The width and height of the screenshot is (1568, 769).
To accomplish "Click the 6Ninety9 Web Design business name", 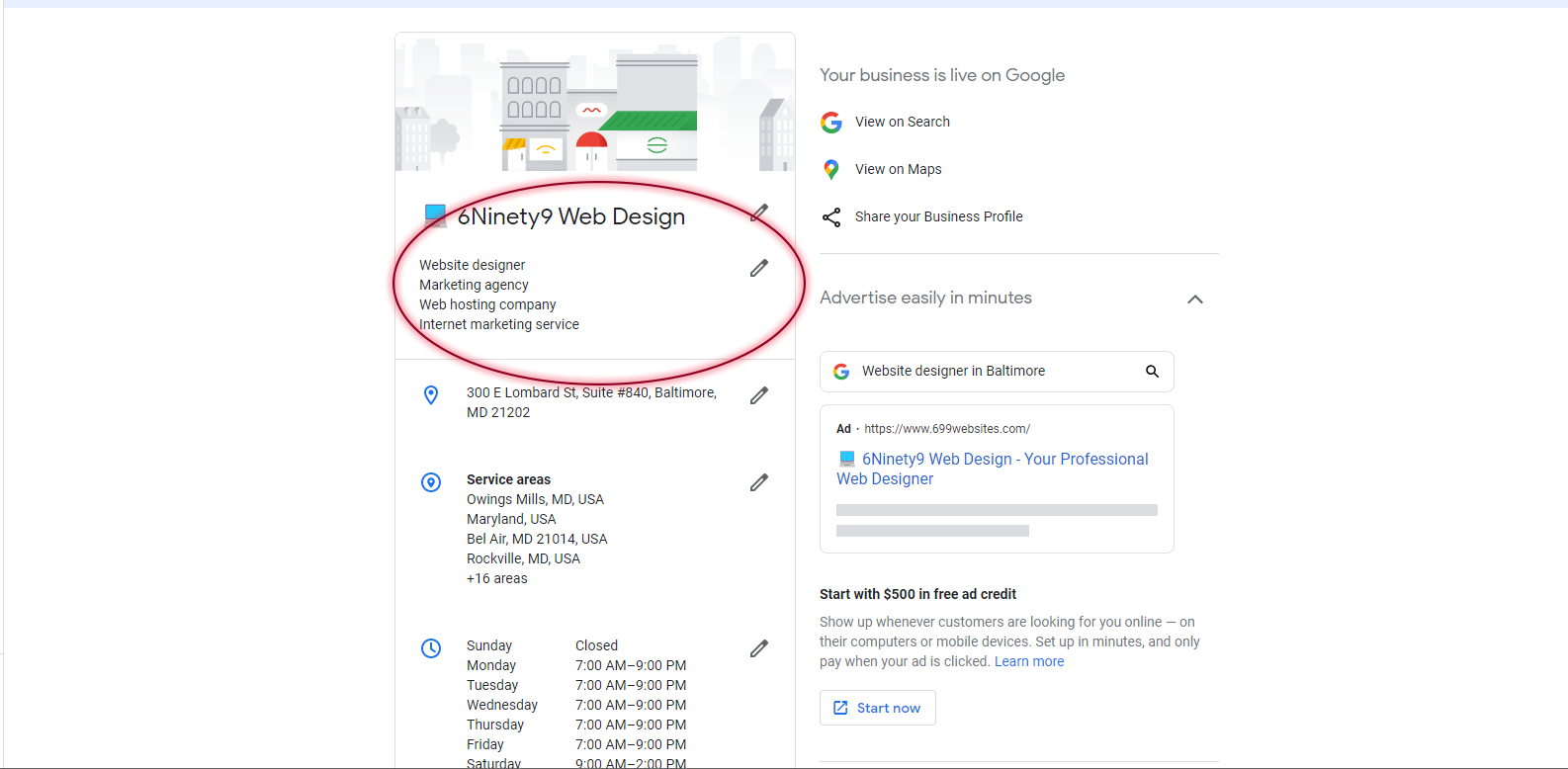I will point(570,216).
